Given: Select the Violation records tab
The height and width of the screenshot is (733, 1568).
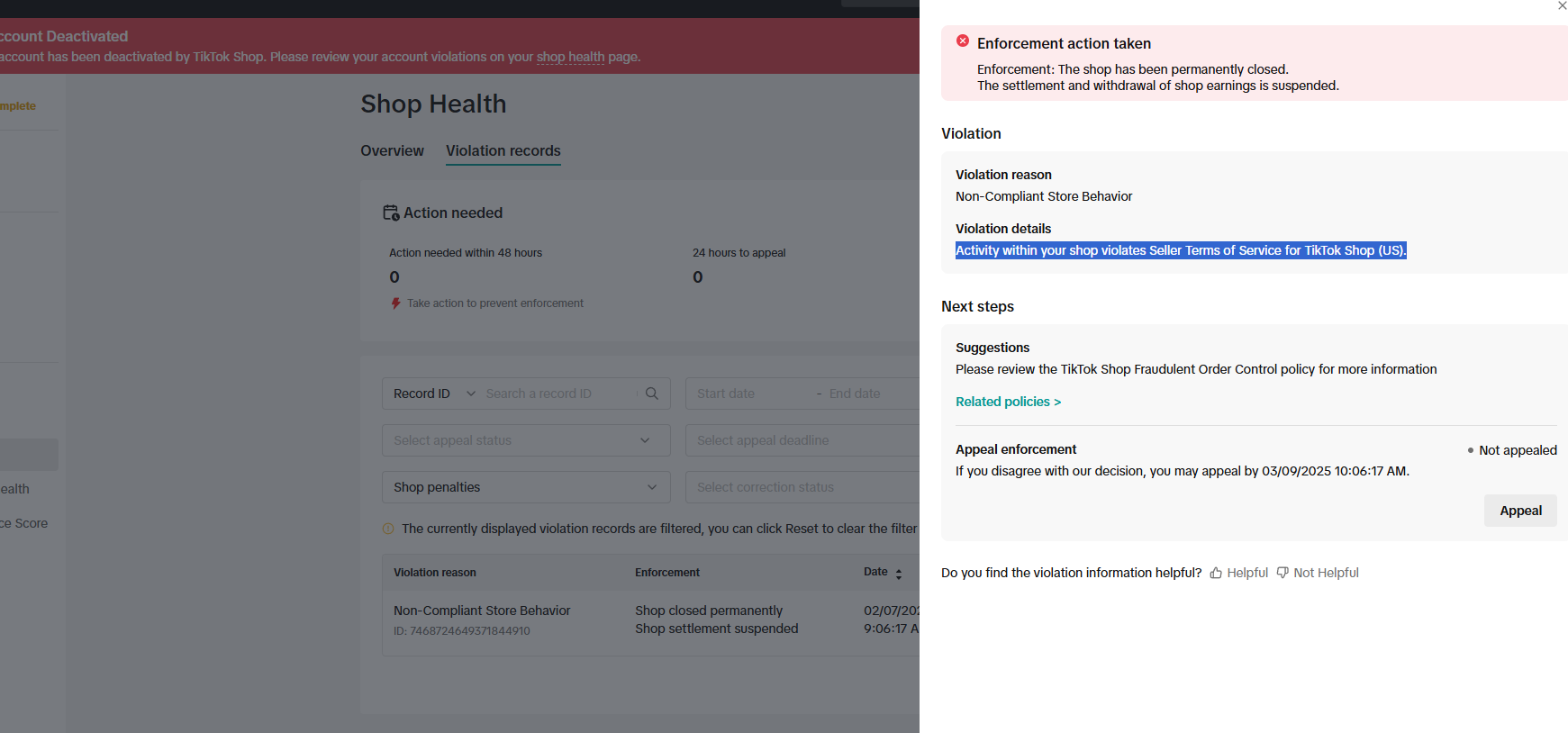Looking at the screenshot, I should coord(503,150).
